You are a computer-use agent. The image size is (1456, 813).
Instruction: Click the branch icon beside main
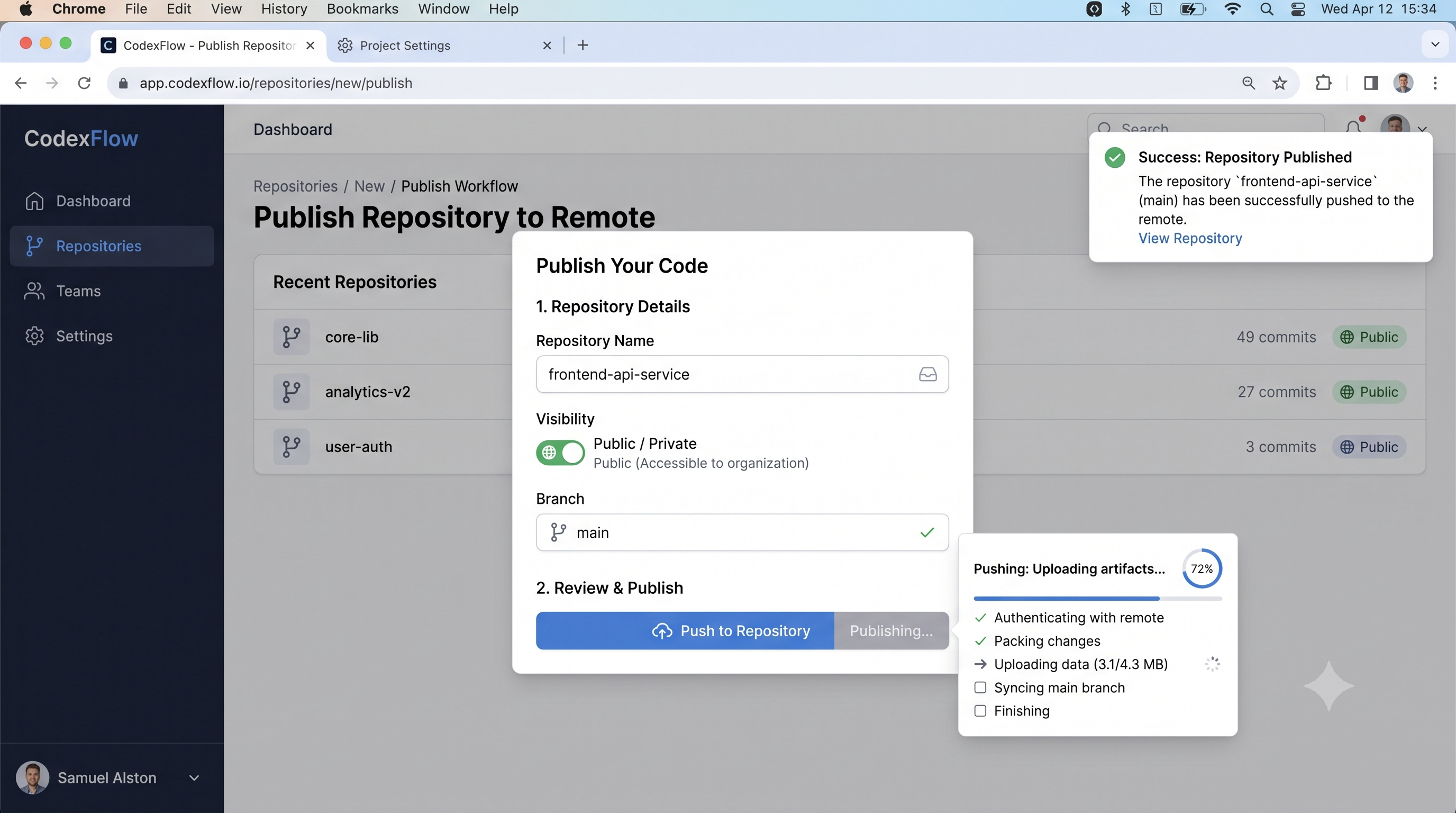click(559, 532)
